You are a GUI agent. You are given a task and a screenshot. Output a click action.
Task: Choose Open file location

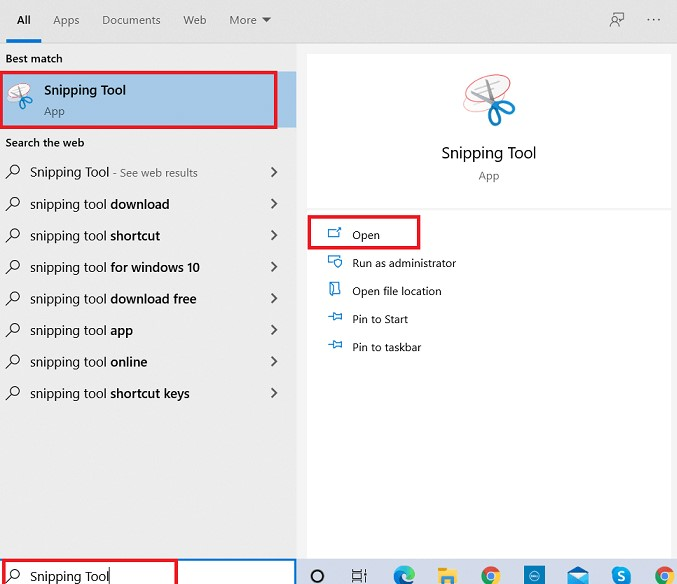coord(384,291)
